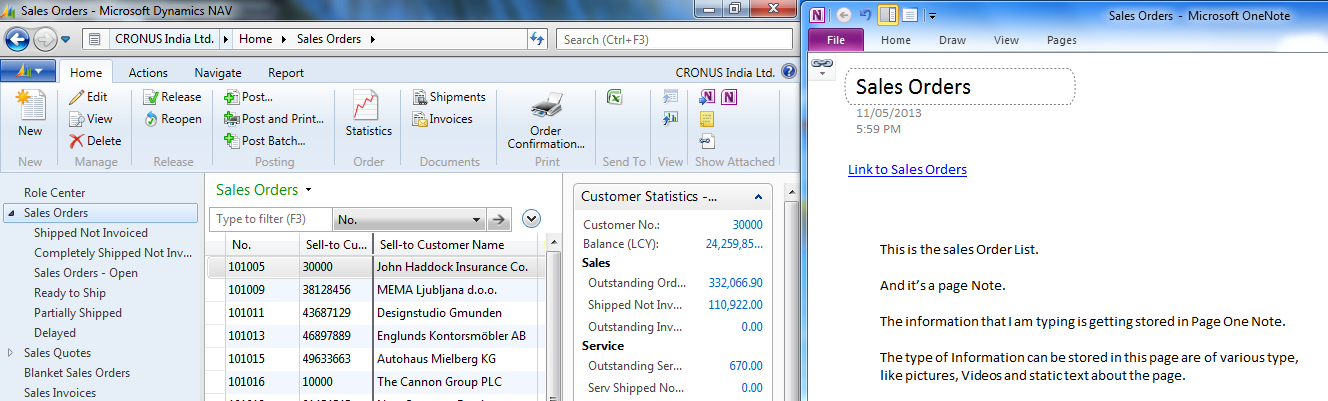1328x401 pixels.
Task: Click Shipped Not Invoiced value 110,922.00
Action: coord(735,305)
